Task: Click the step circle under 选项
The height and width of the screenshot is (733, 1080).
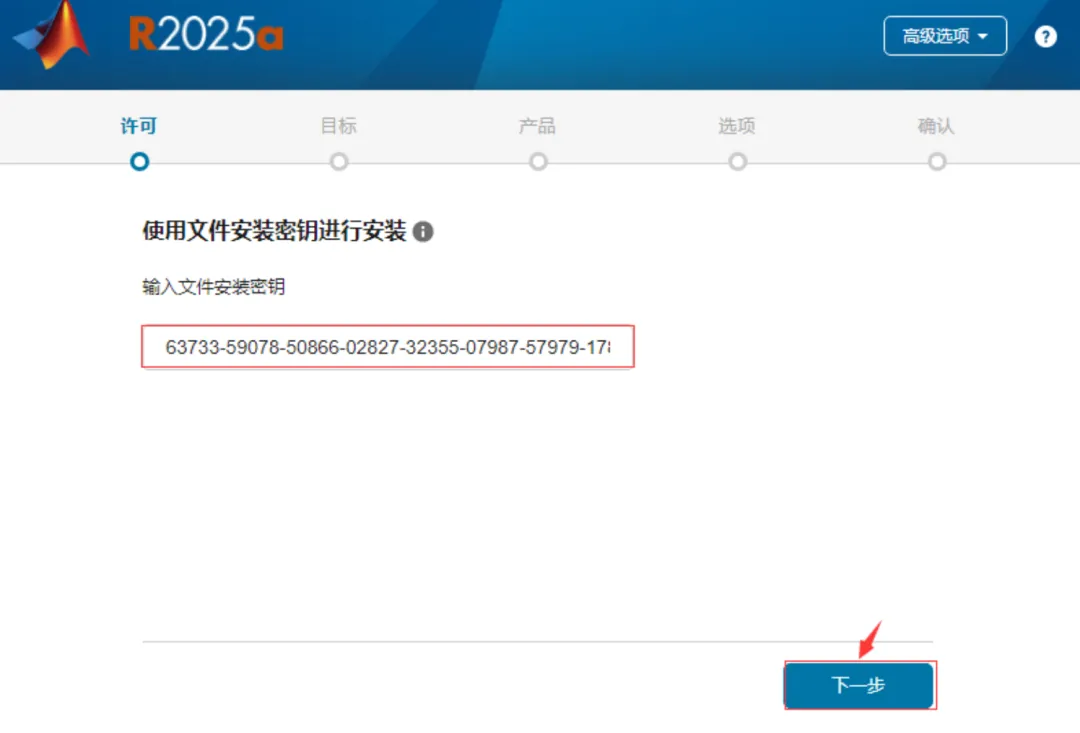Action: tap(738, 162)
